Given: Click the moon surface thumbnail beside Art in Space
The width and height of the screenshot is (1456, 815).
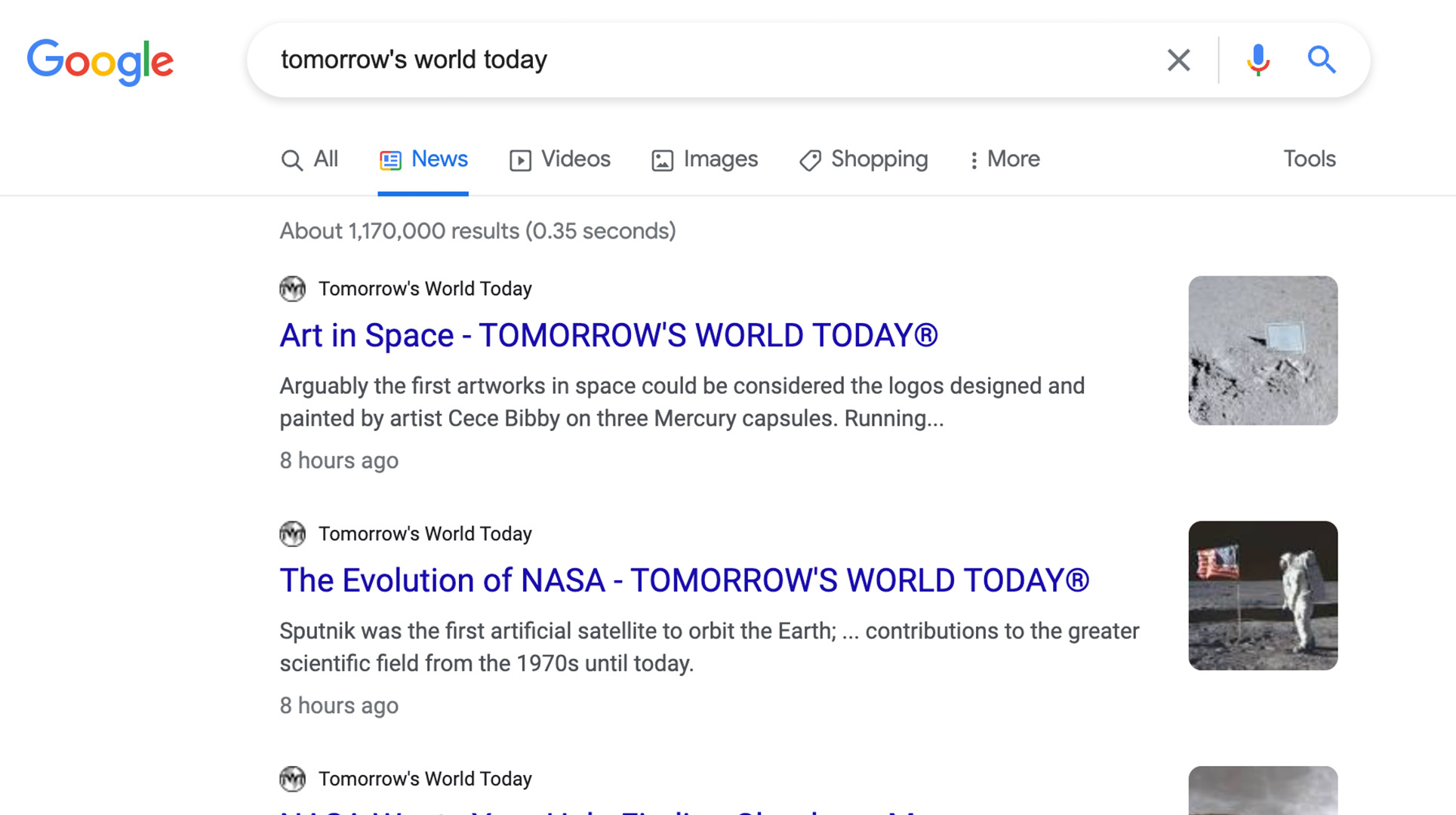Looking at the screenshot, I should [1263, 350].
